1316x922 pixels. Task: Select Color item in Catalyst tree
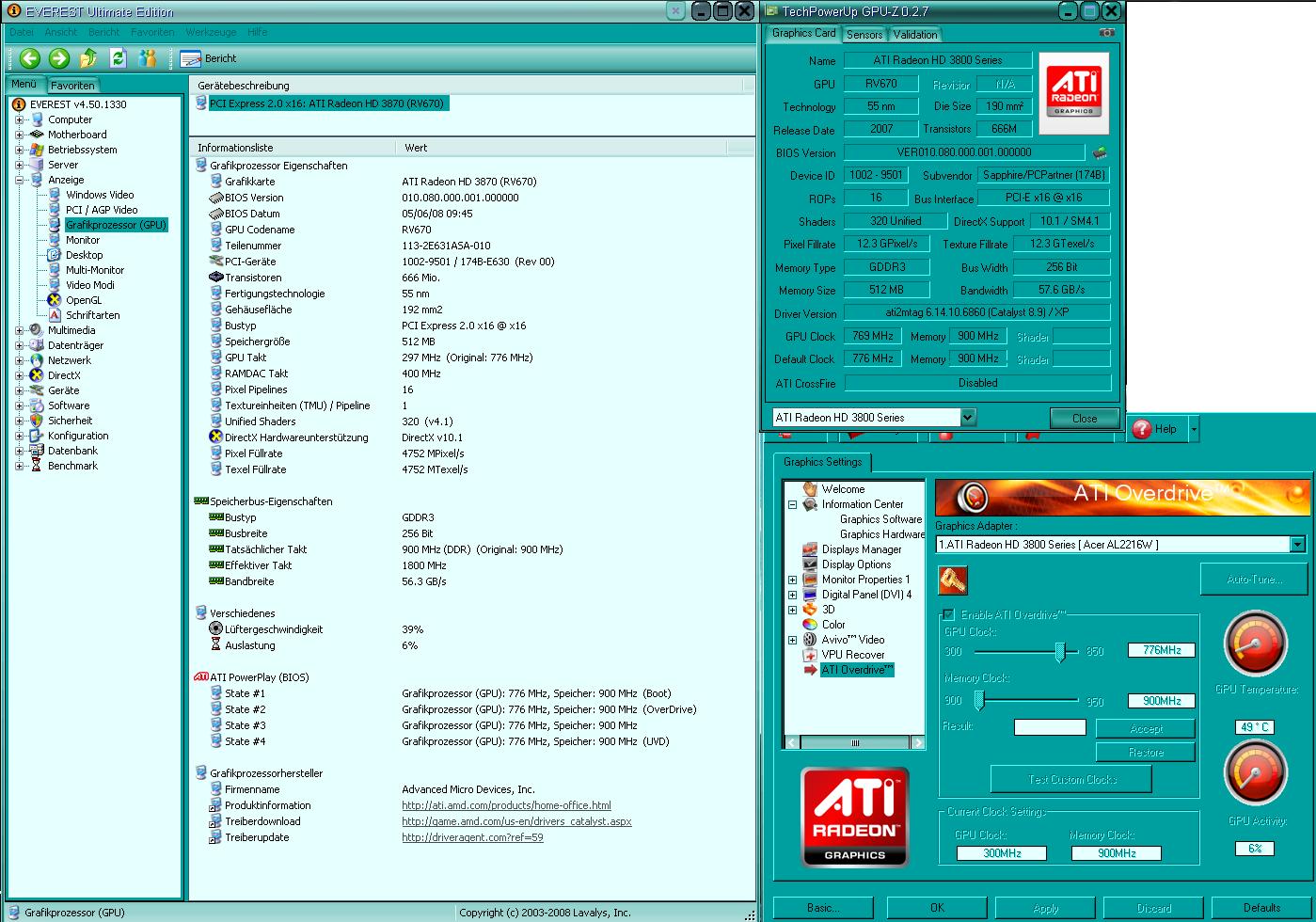tap(833, 625)
